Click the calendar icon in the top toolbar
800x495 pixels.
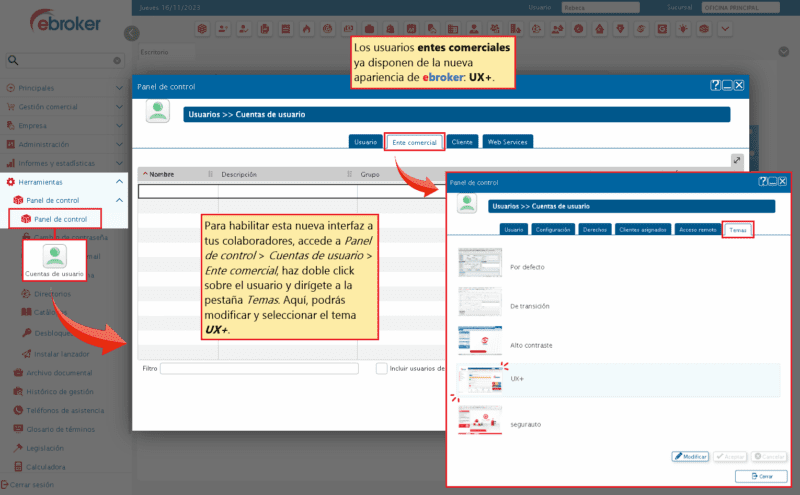tap(411, 29)
